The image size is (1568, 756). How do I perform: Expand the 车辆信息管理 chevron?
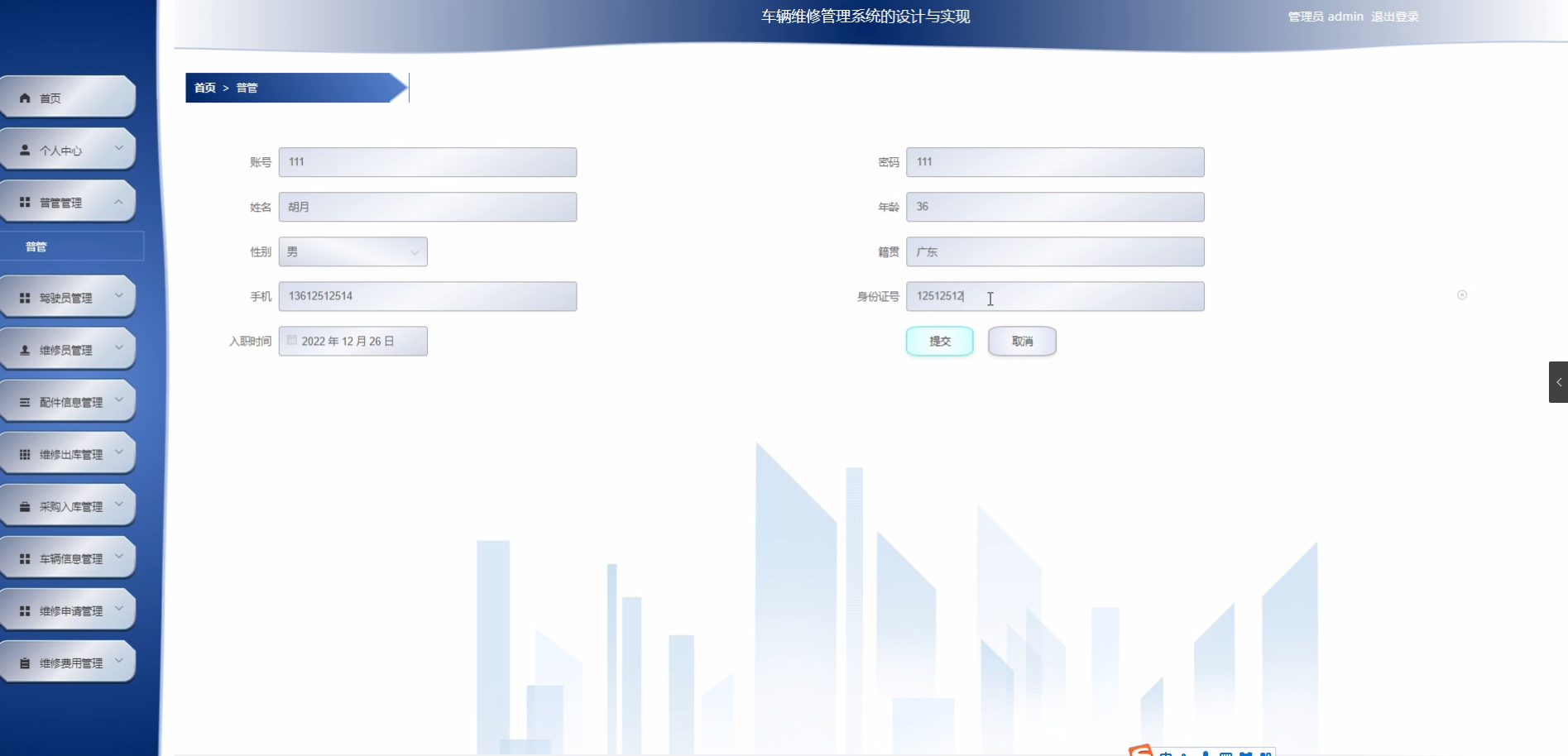click(119, 556)
